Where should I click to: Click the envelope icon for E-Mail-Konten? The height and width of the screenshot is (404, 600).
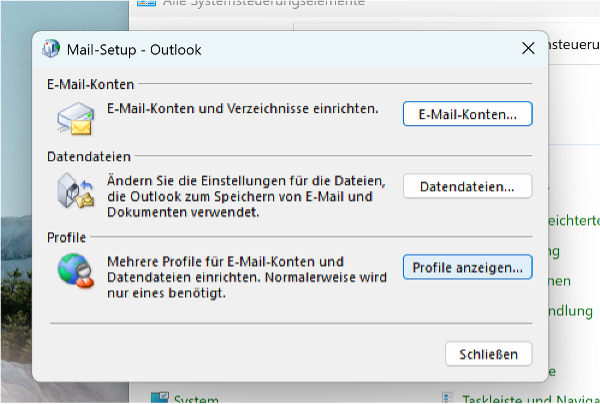click(x=77, y=118)
